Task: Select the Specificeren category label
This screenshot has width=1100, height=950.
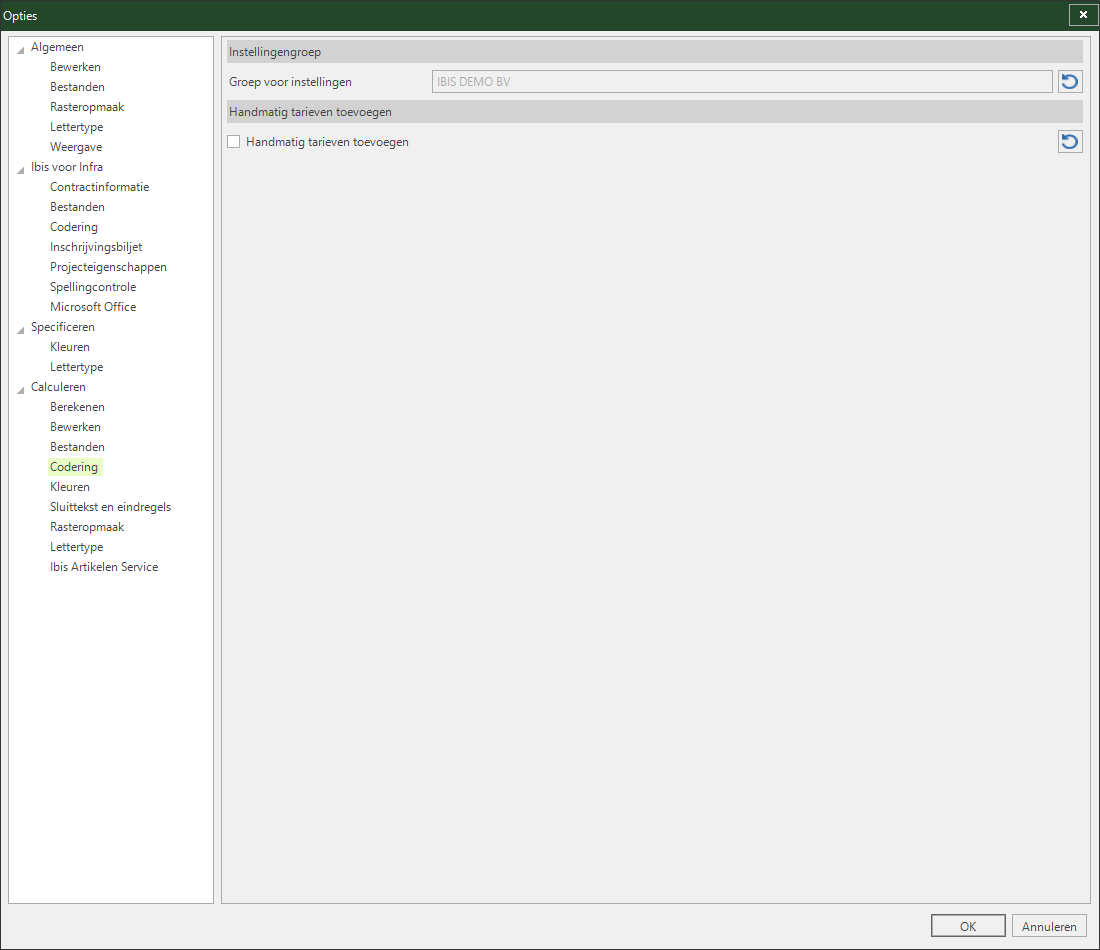Action: (62, 327)
